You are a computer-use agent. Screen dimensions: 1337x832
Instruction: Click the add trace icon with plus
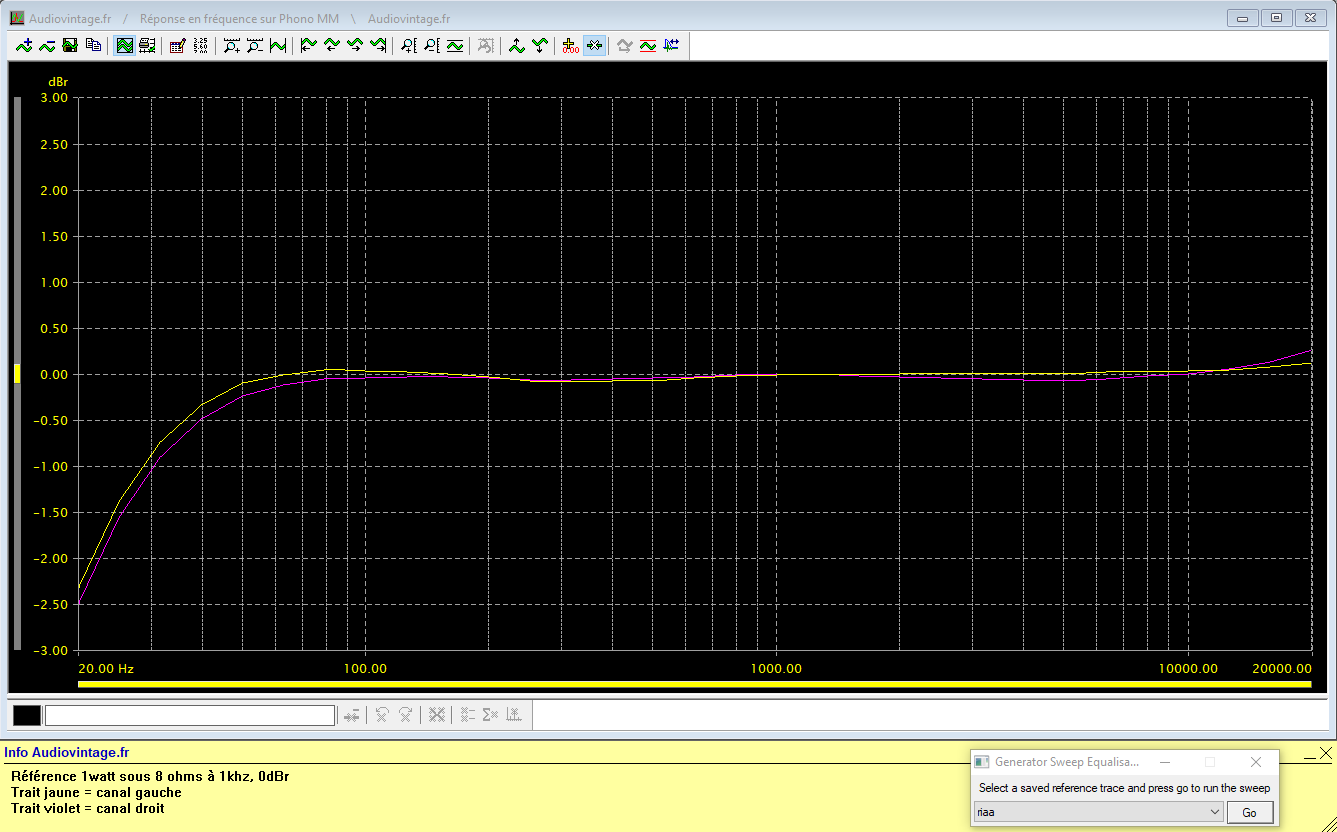pyautogui.click(x=24, y=45)
